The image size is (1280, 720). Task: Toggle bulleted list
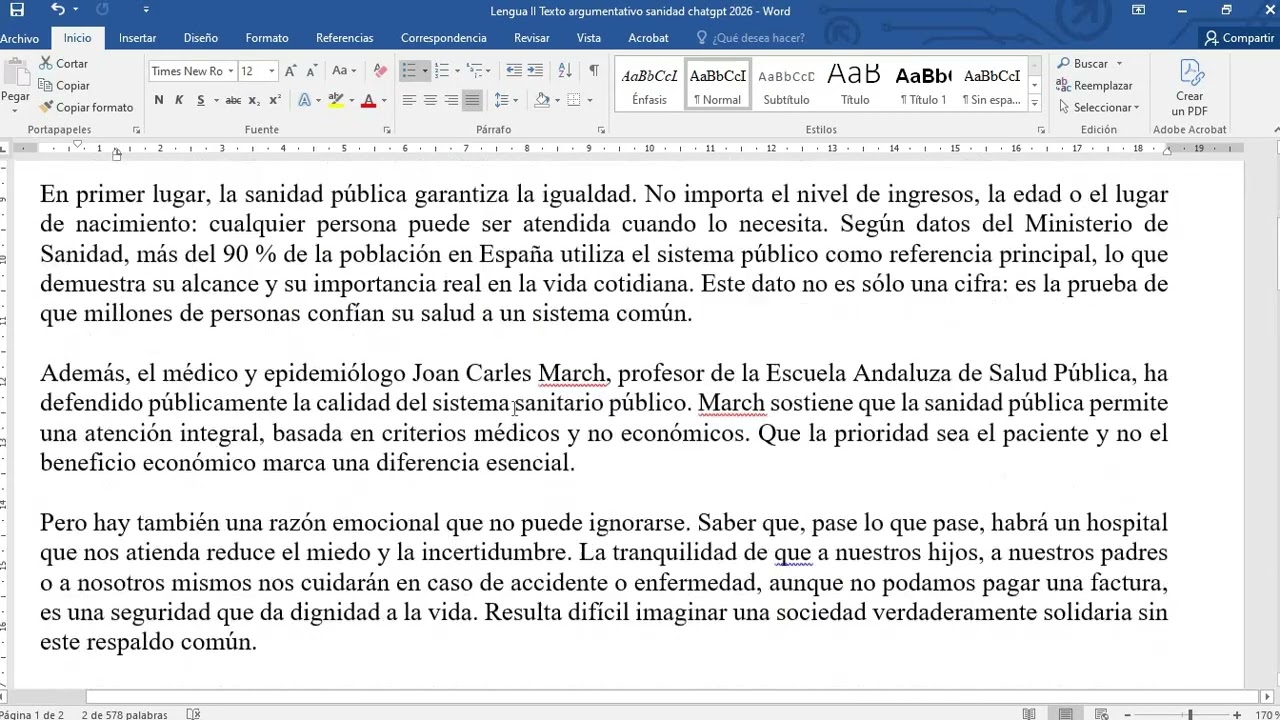coord(408,71)
